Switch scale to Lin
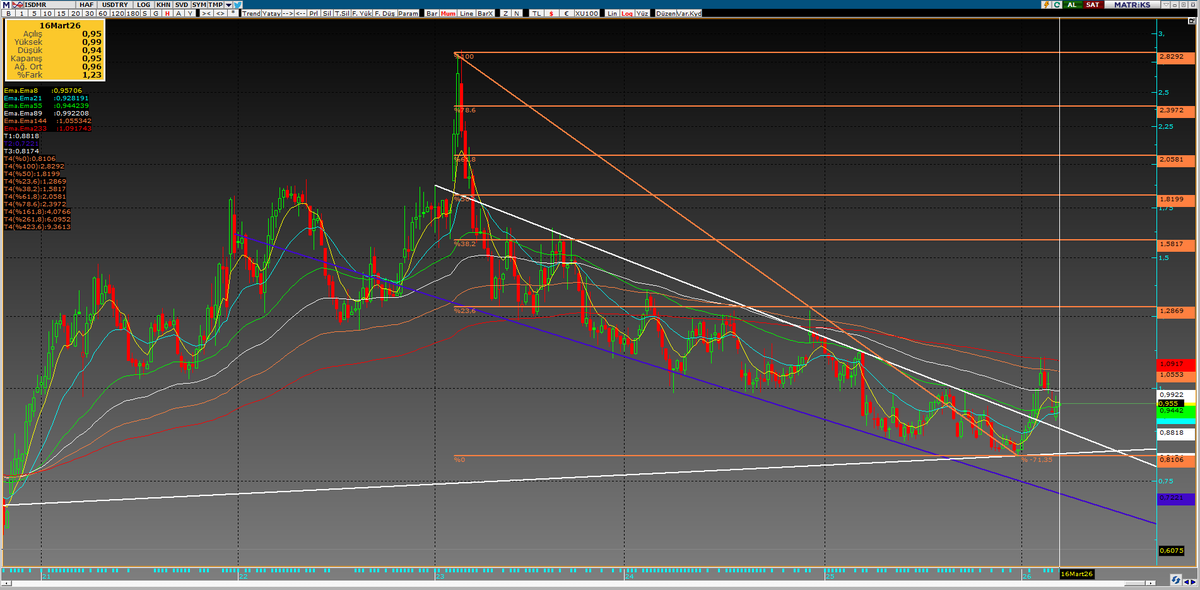 pyautogui.click(x=612, y=14)
